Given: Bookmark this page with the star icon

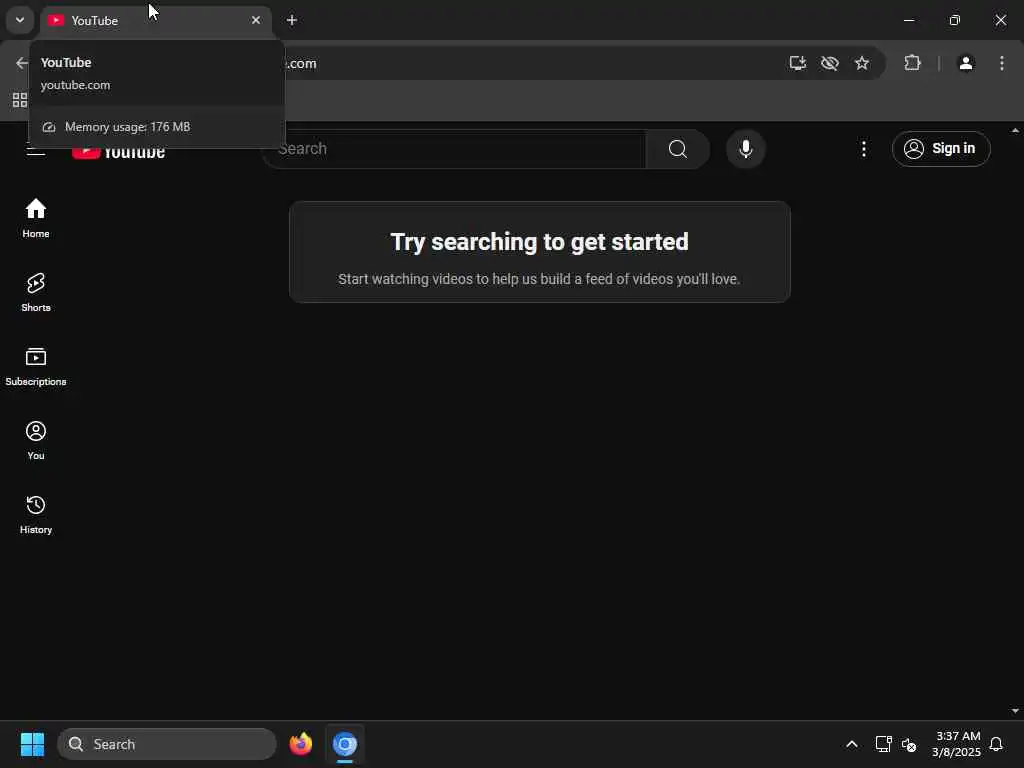Looking at the screenshot, I should pyautogui.click(x=862, y=63).
